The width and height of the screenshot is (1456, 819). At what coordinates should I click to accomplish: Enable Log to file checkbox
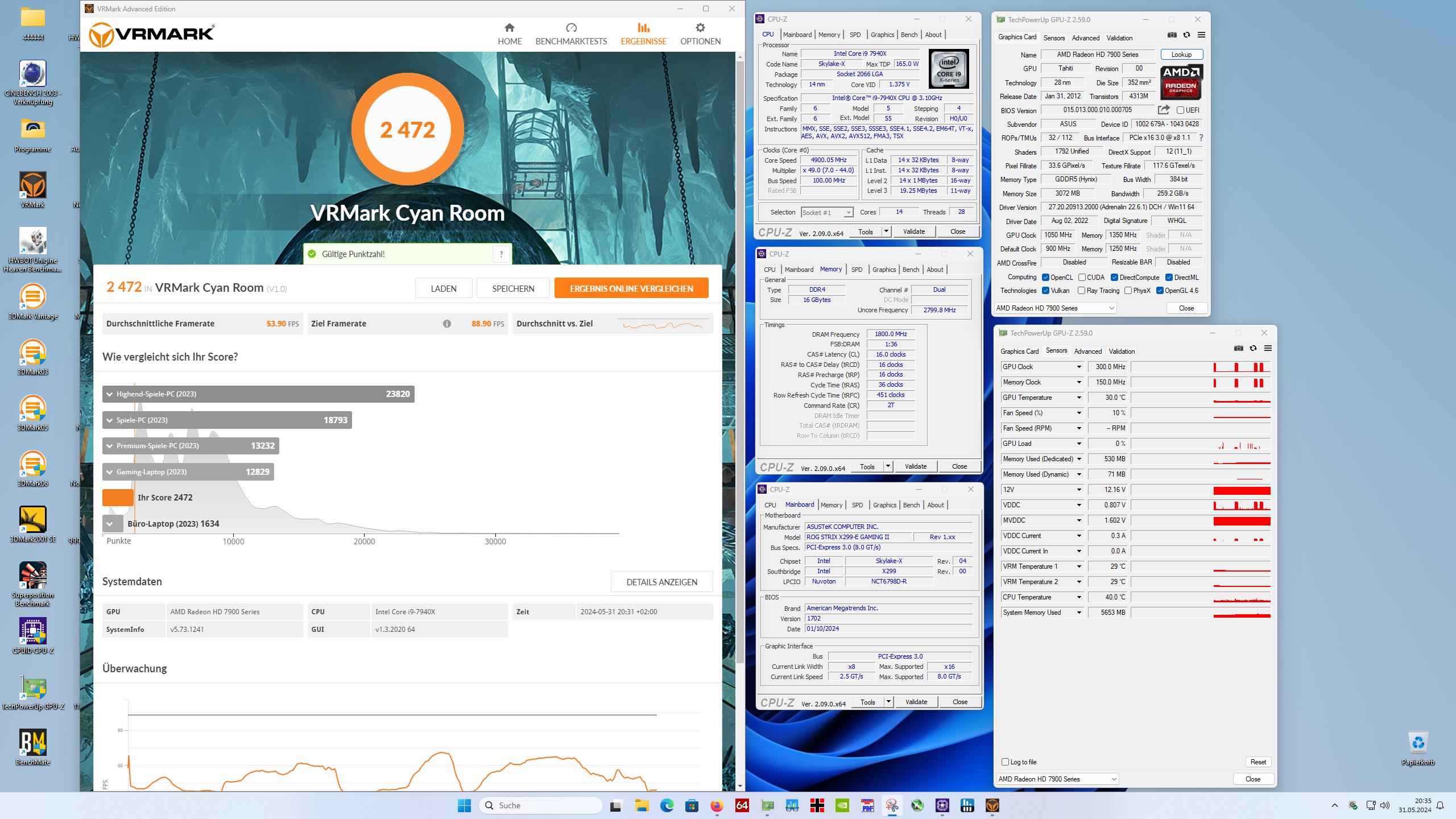(1005, 762)
